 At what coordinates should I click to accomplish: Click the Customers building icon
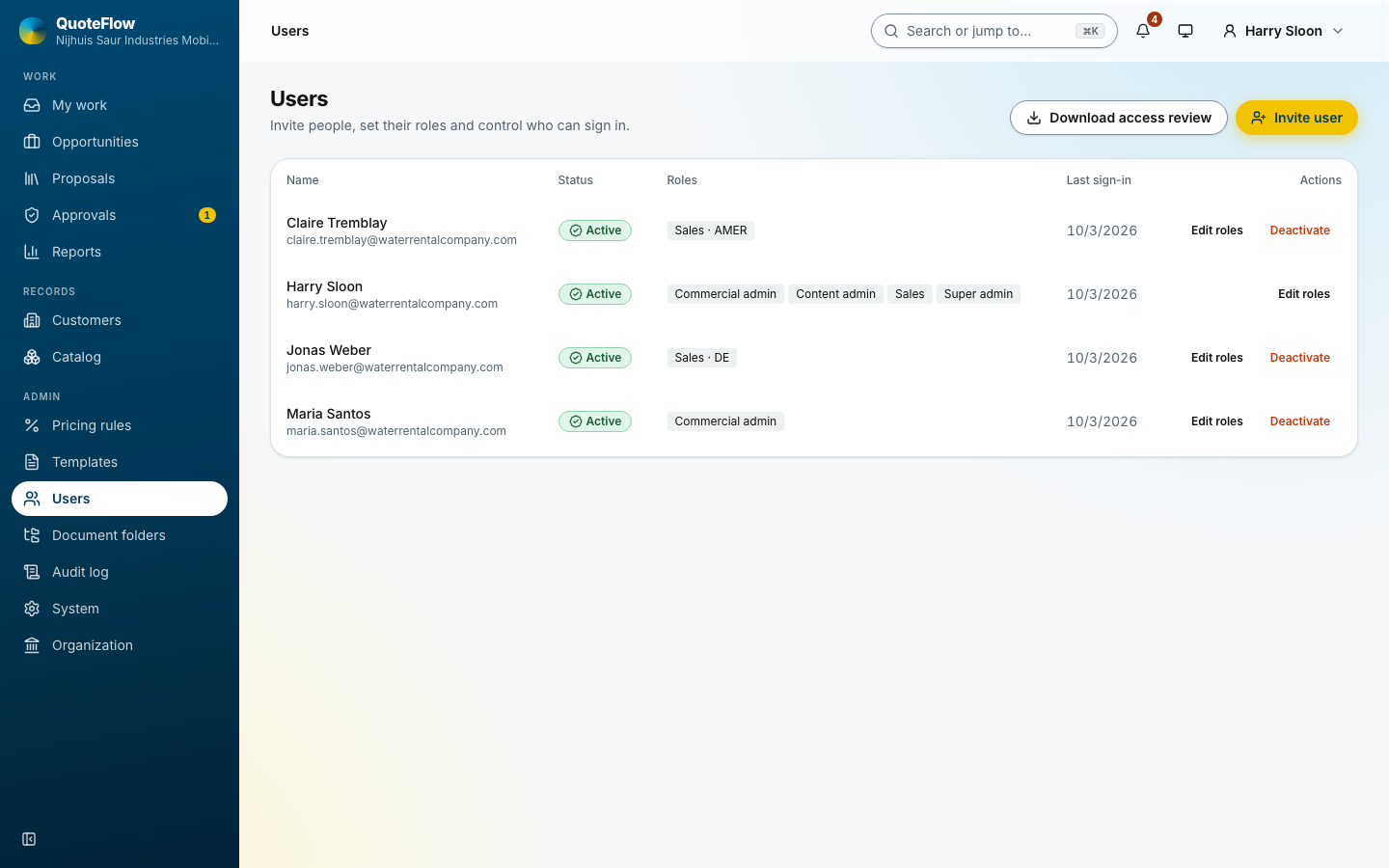[32, 320]
